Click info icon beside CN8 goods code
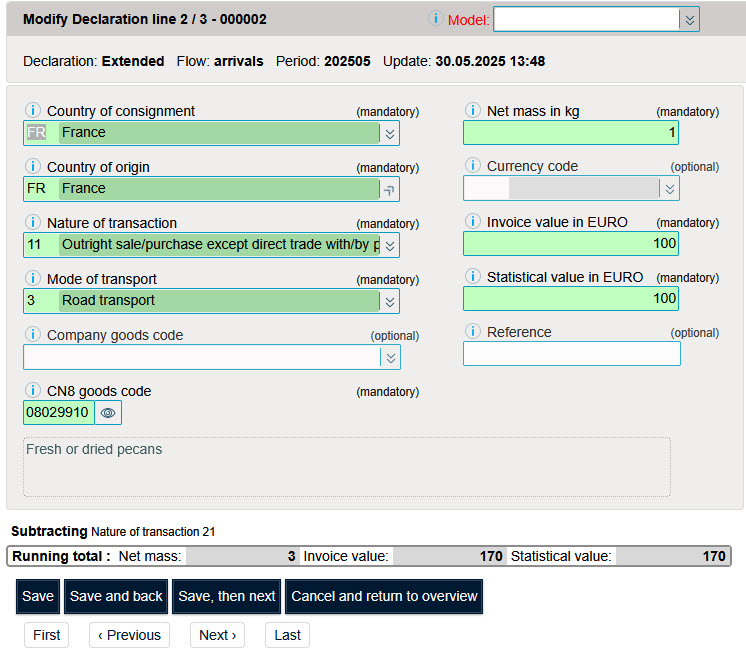The height and width of the screenshot is (654, 746). pyautogui.click(x=32, y=391)
